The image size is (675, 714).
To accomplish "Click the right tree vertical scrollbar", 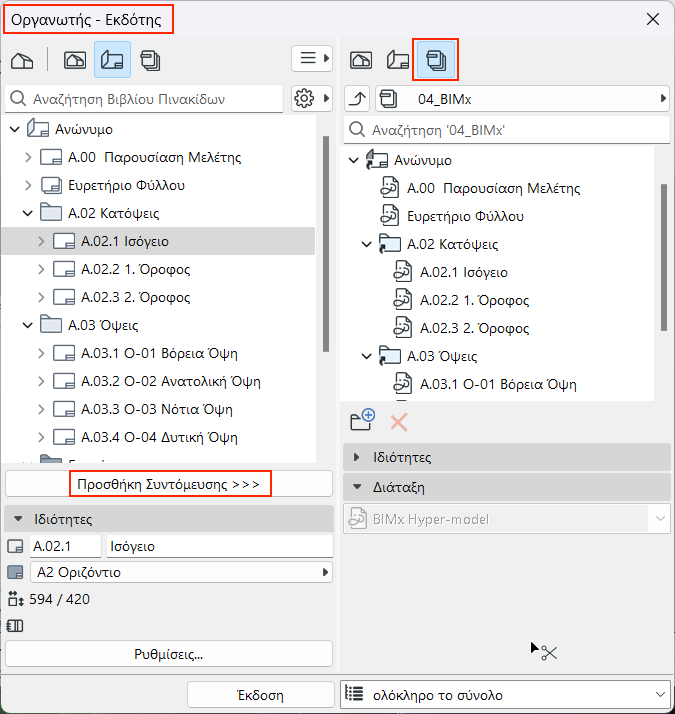I will (664, 257).
